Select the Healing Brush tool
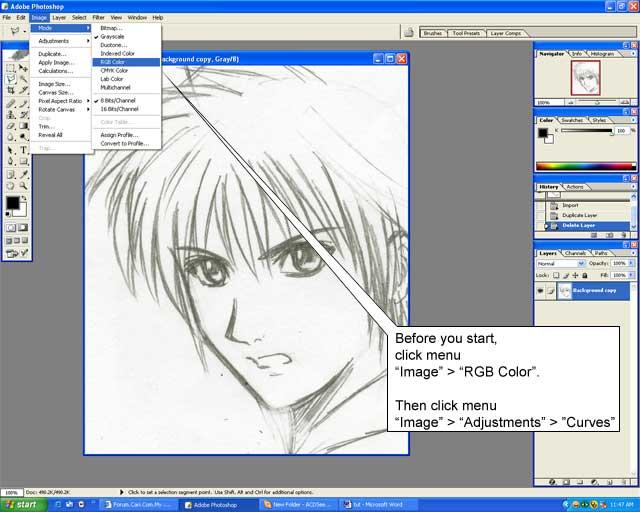640x512 pixels. (11, 104)
